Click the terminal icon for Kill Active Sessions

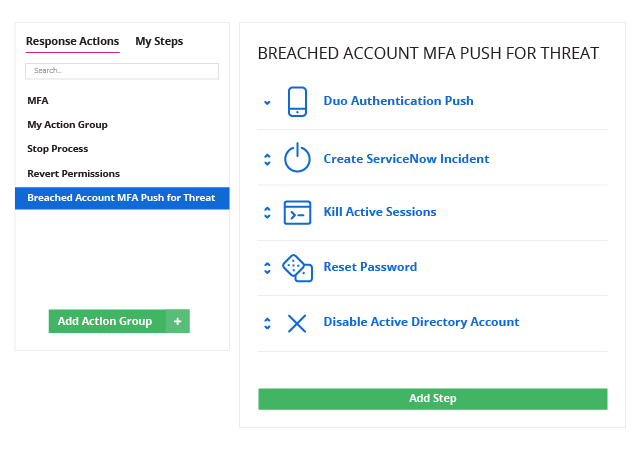point(297,213)
